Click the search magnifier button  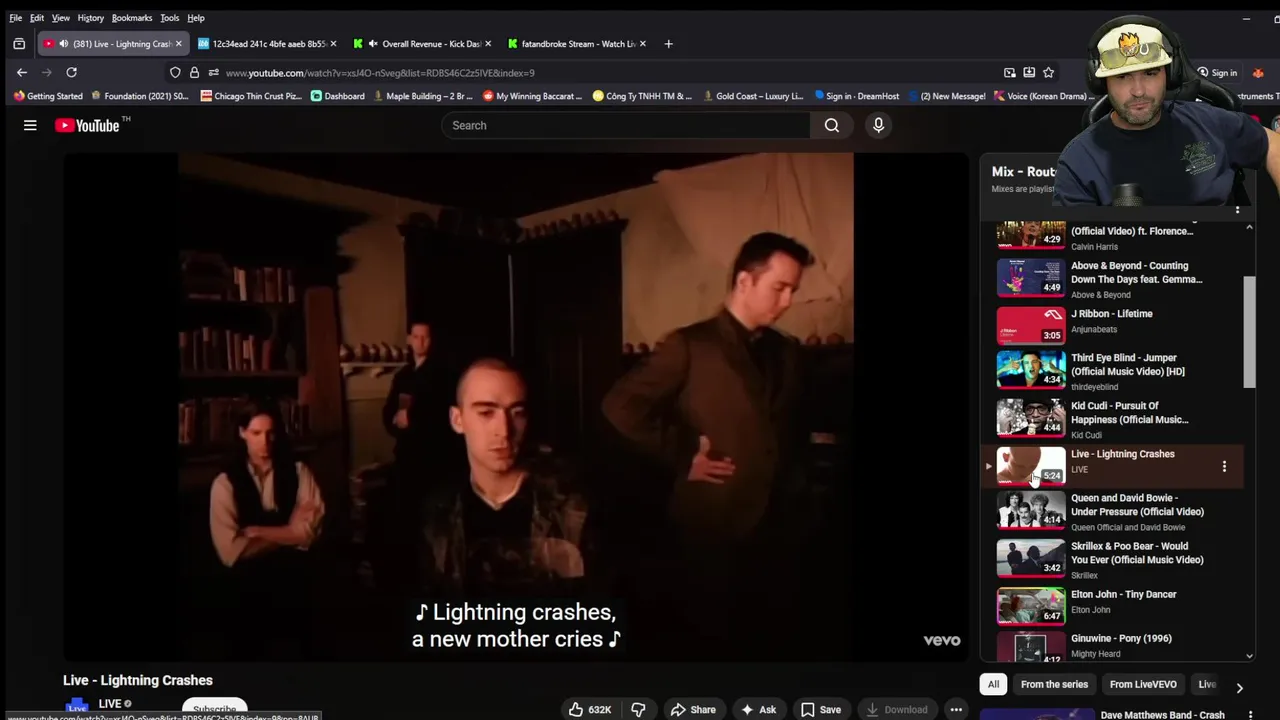(832, 125)
